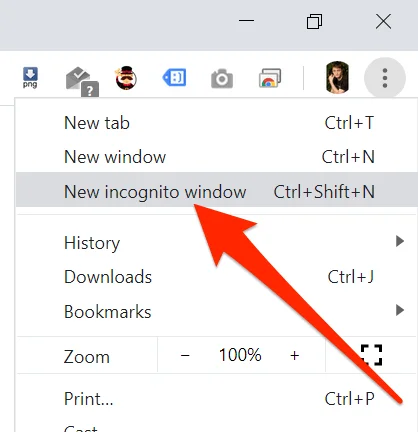
Task: Choose New window from menu
Action: [x=217, y=157]
